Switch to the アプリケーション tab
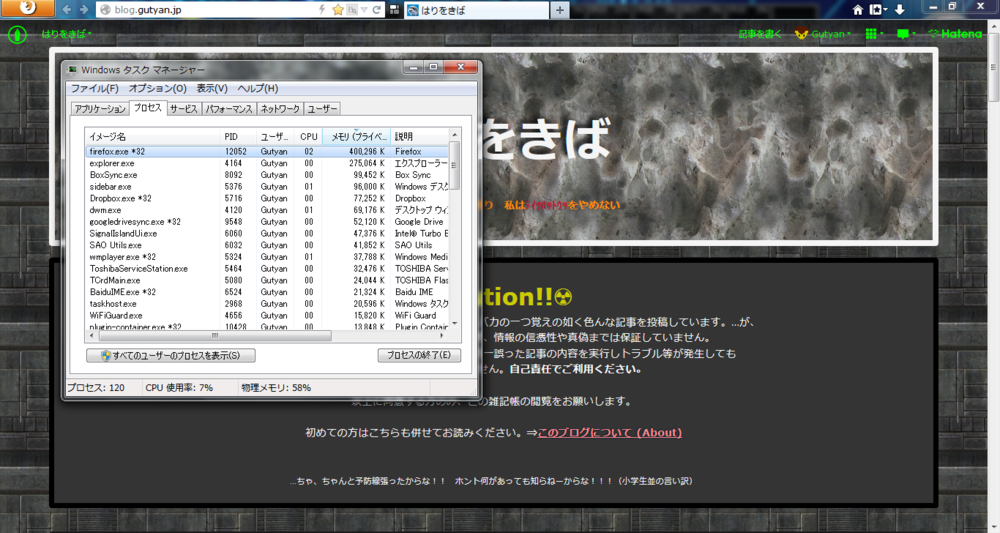This screenshot has height=533, width=1000. click(x=99, y=109)
